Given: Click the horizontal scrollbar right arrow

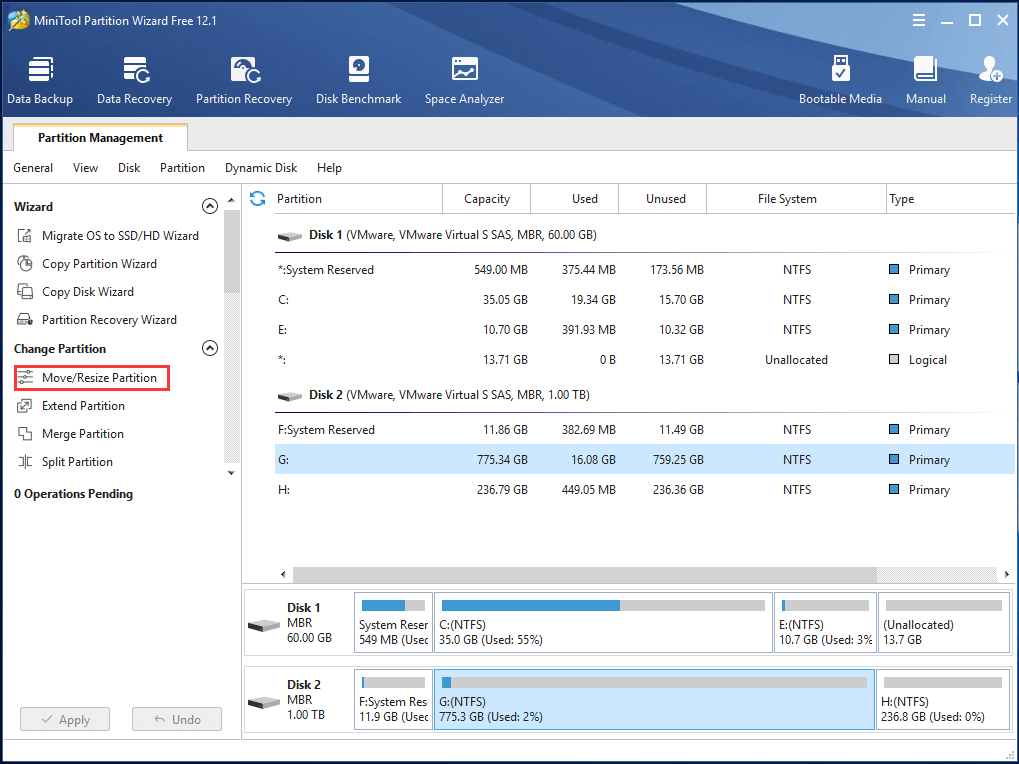Looking at the screenshot, I should [x=1007, y=574].
